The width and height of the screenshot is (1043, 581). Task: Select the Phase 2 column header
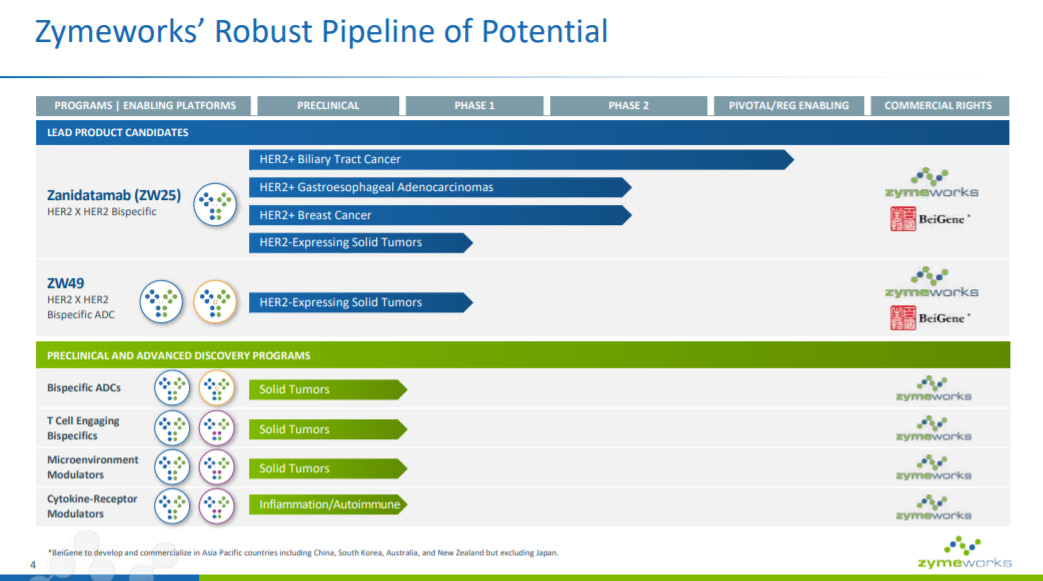(x=629, y=106)
